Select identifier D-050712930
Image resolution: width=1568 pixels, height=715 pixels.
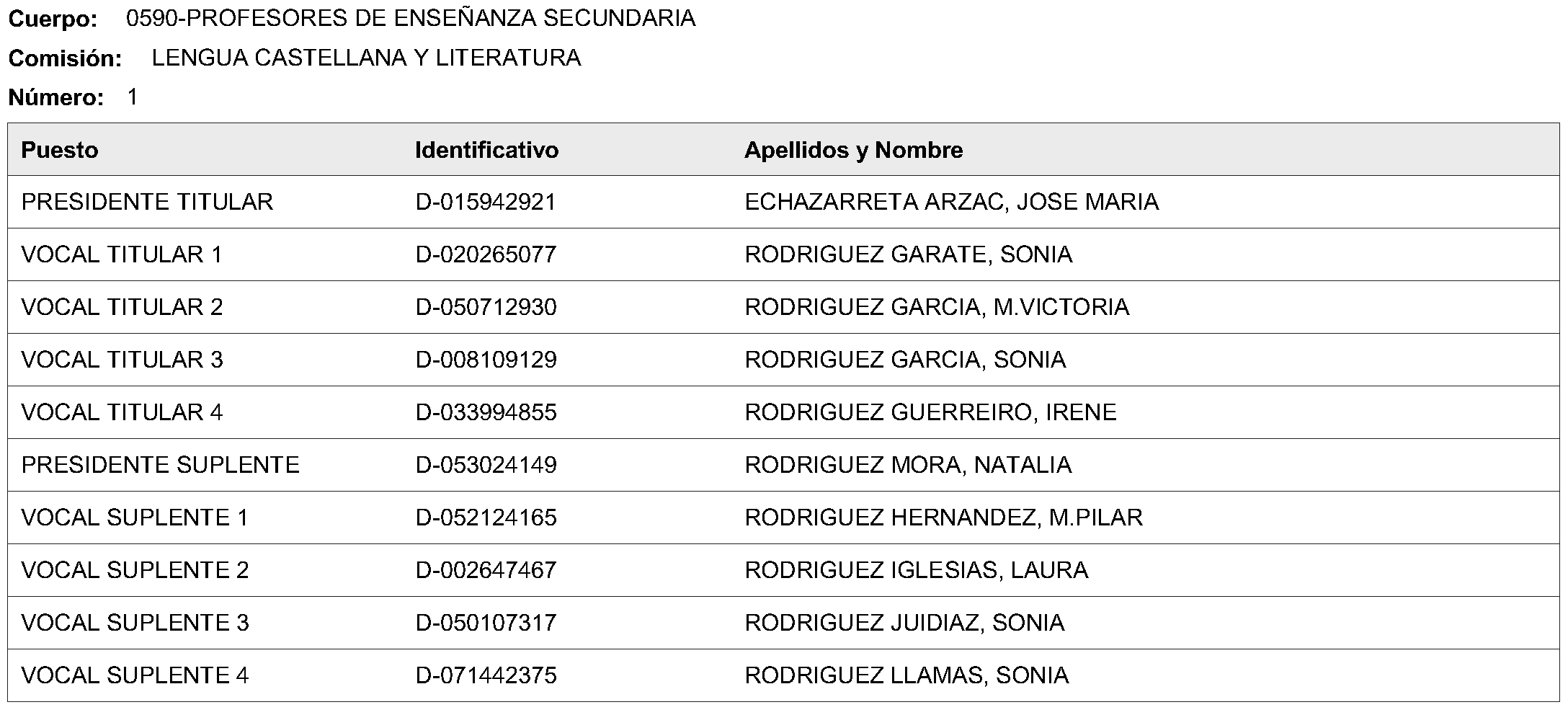tap(486, 307)
